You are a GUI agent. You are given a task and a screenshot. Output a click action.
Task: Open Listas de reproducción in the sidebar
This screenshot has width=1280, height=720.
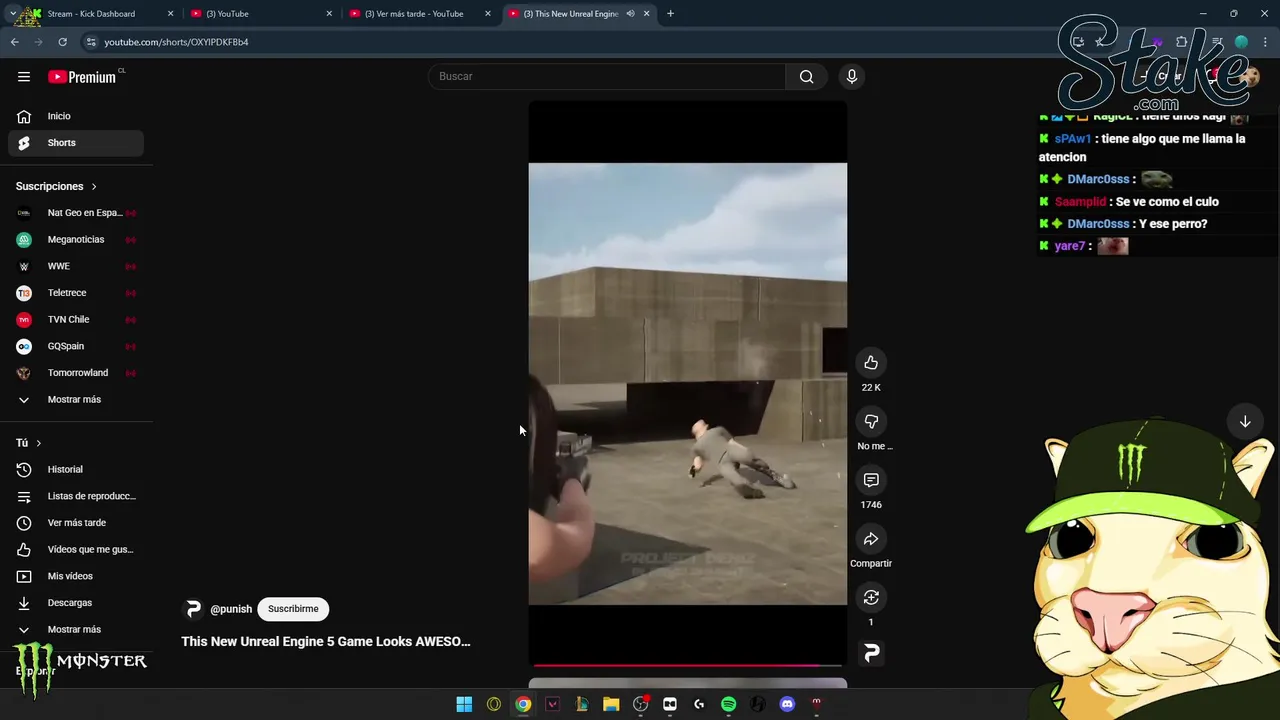tap(76, 496)
